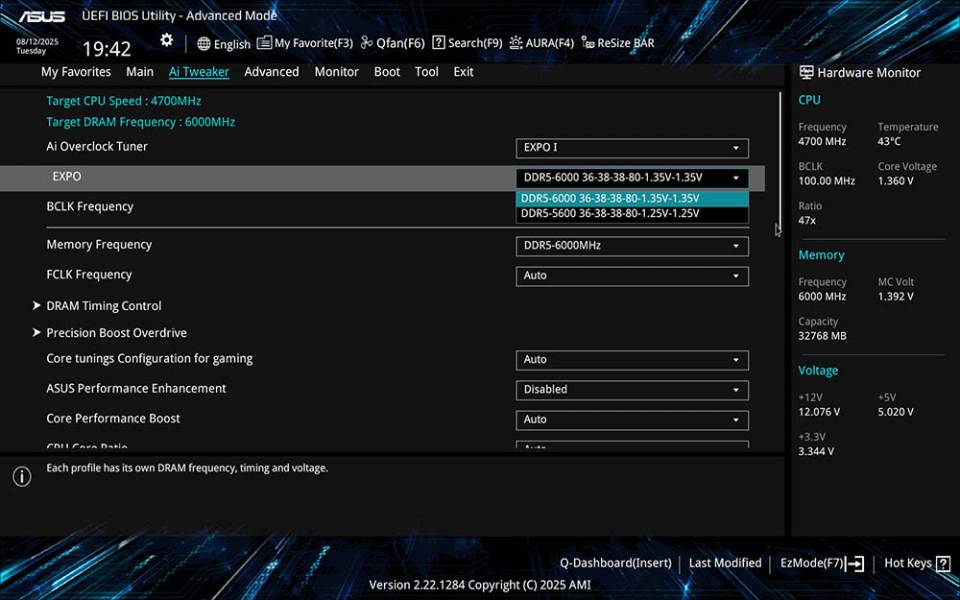Change BIOS language via English icon
The height and width of the screenshot is (600, 960).
pyautogui.click(x=223, y=43)
